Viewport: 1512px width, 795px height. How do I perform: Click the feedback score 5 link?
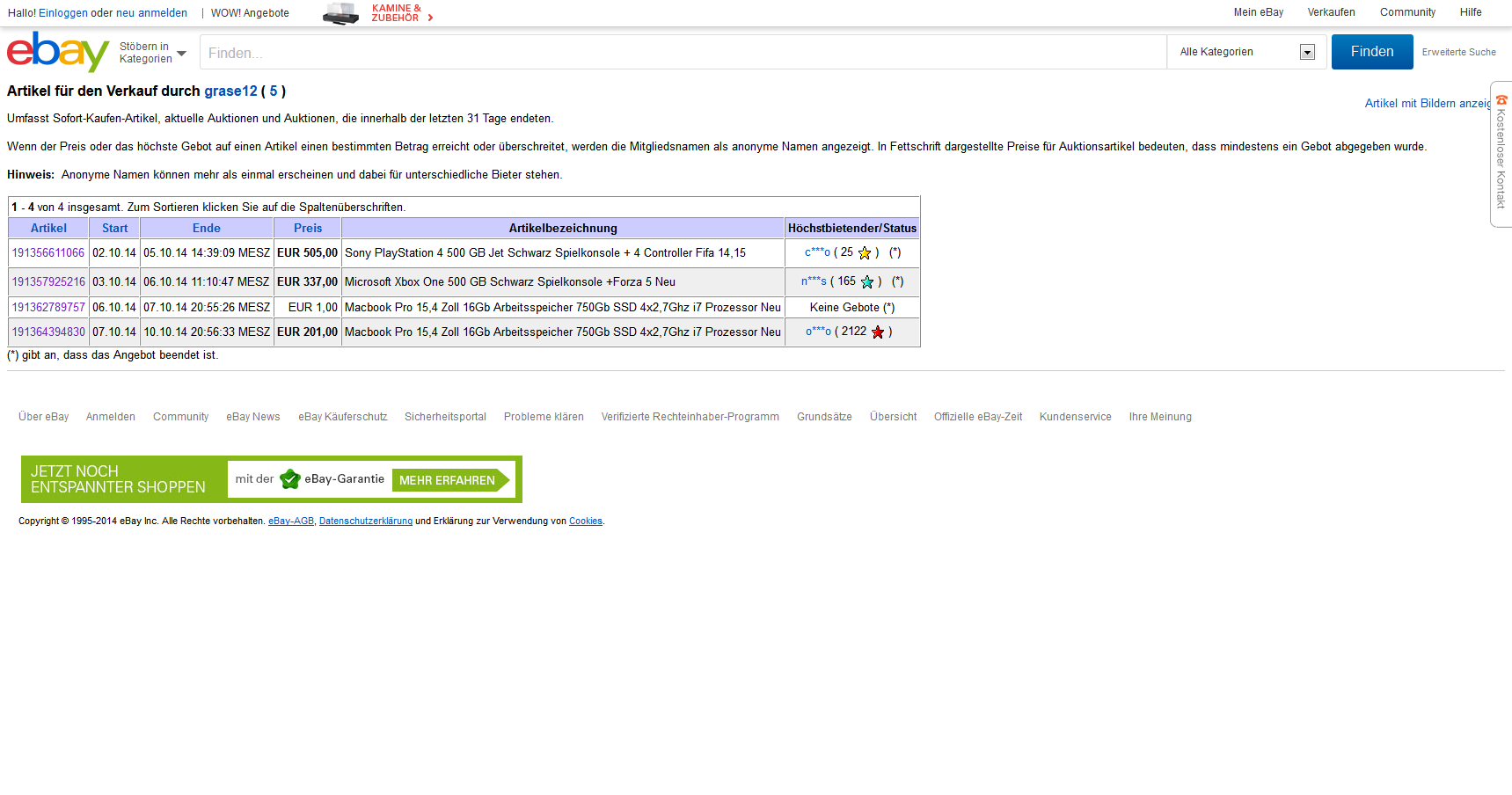pos(274,91)
